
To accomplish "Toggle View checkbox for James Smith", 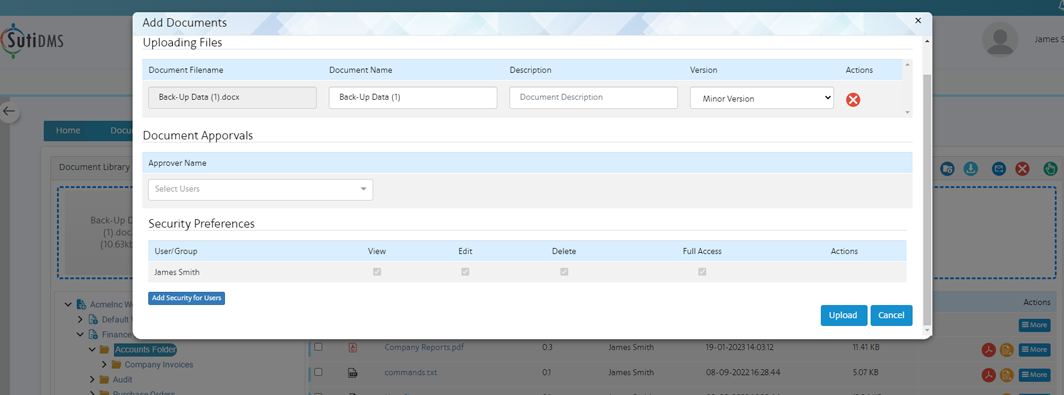I will [x=377, y=271].
